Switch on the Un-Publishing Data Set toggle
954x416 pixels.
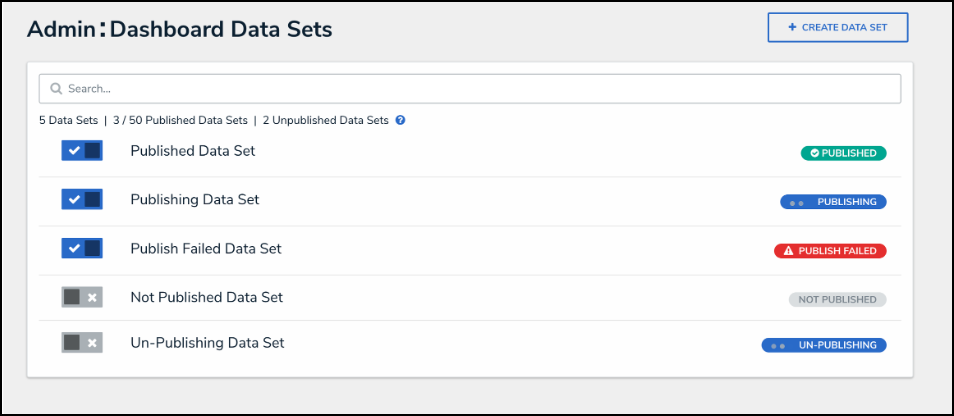tap(82, 343)
